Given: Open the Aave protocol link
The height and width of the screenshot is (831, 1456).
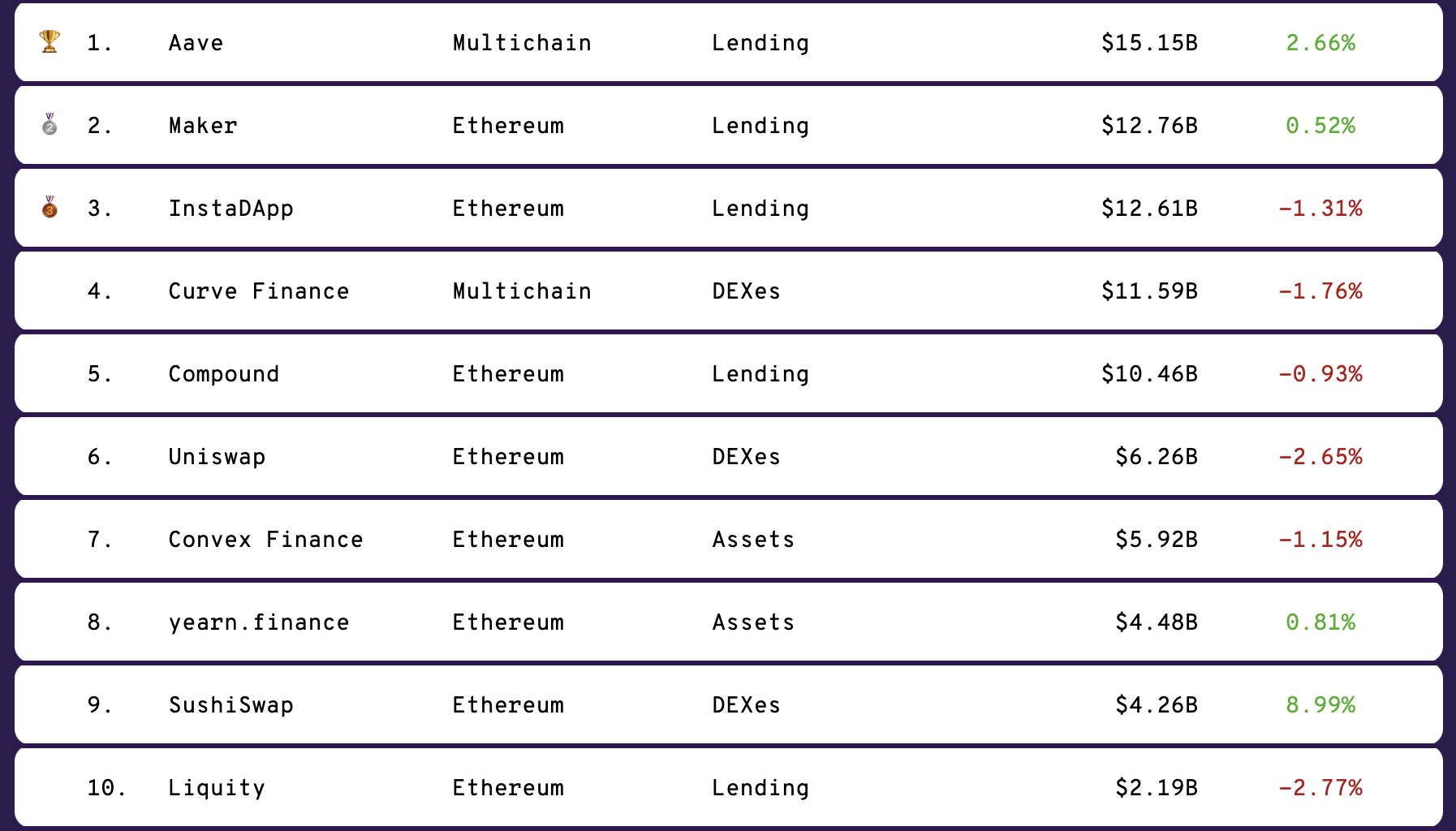Looking at the screenshot, I should (x=196, y=42).
